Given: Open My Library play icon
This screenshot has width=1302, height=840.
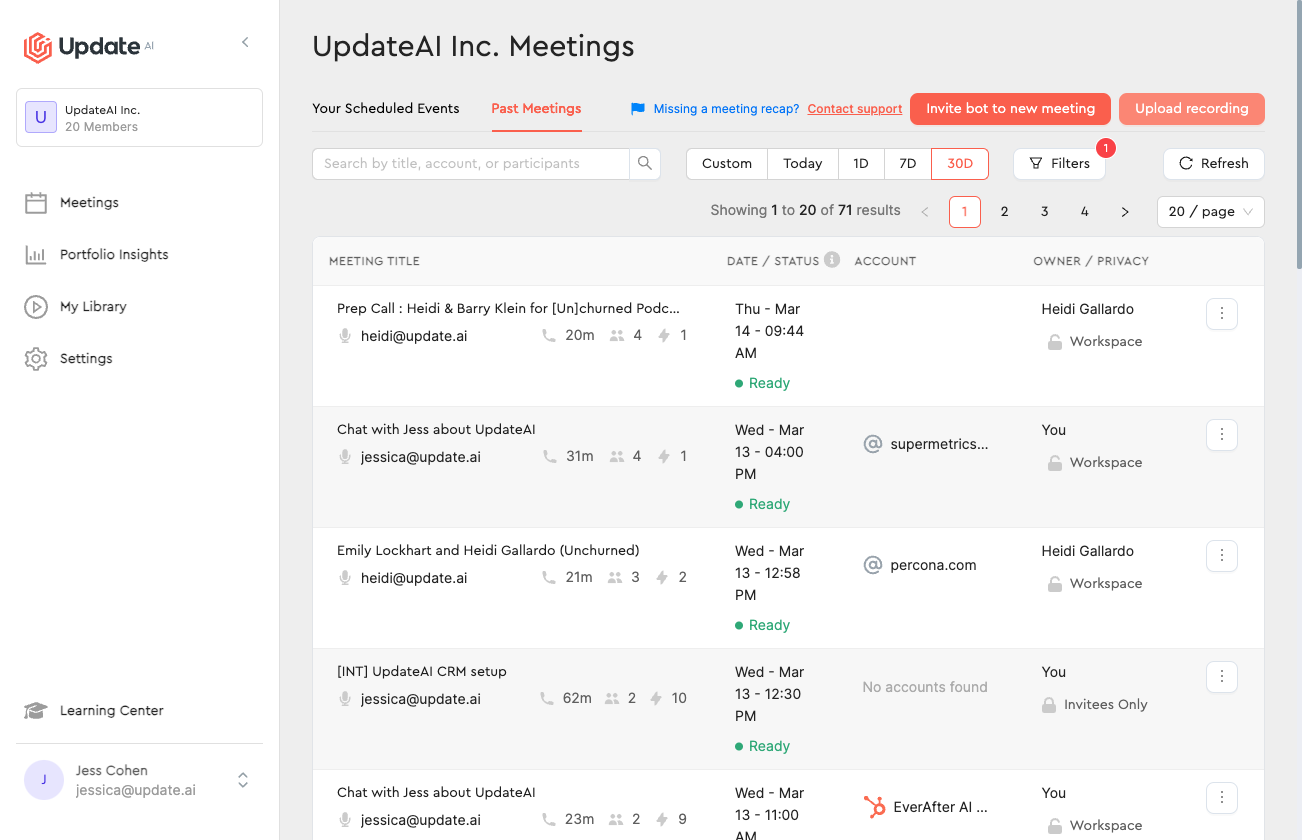Looking at the screenshot, I should tap(36, 307).
